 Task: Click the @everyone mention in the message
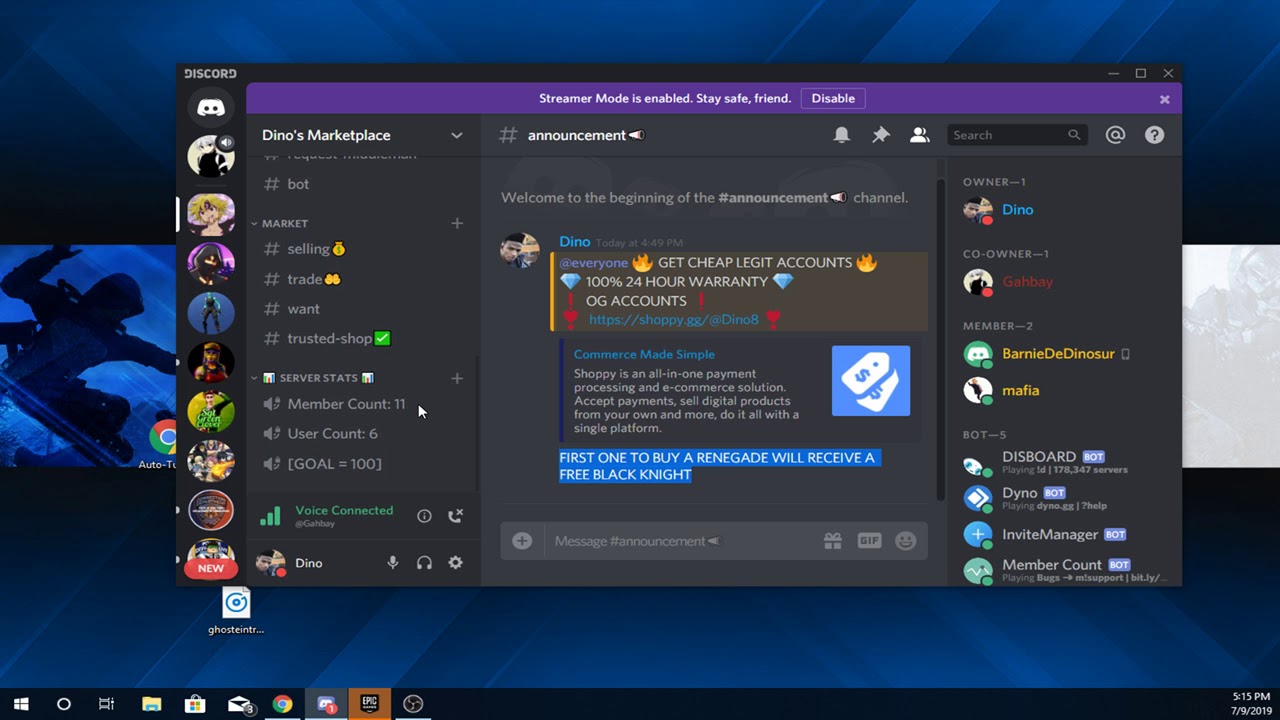point(593,263)
